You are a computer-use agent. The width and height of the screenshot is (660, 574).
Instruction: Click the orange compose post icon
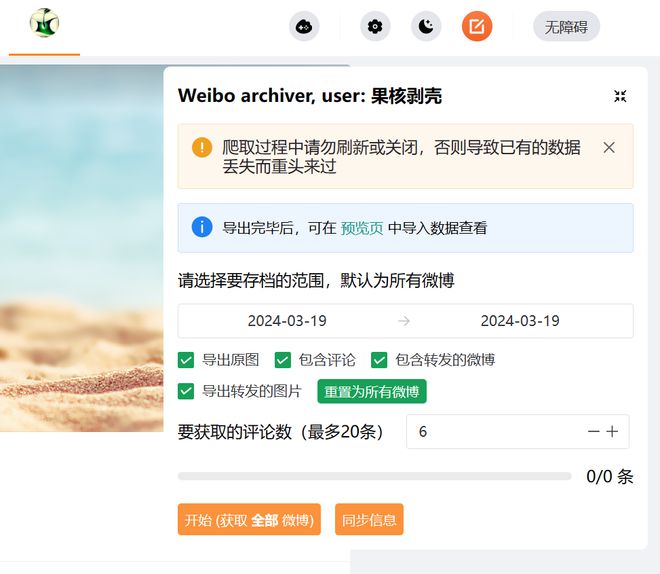(477, 27)
